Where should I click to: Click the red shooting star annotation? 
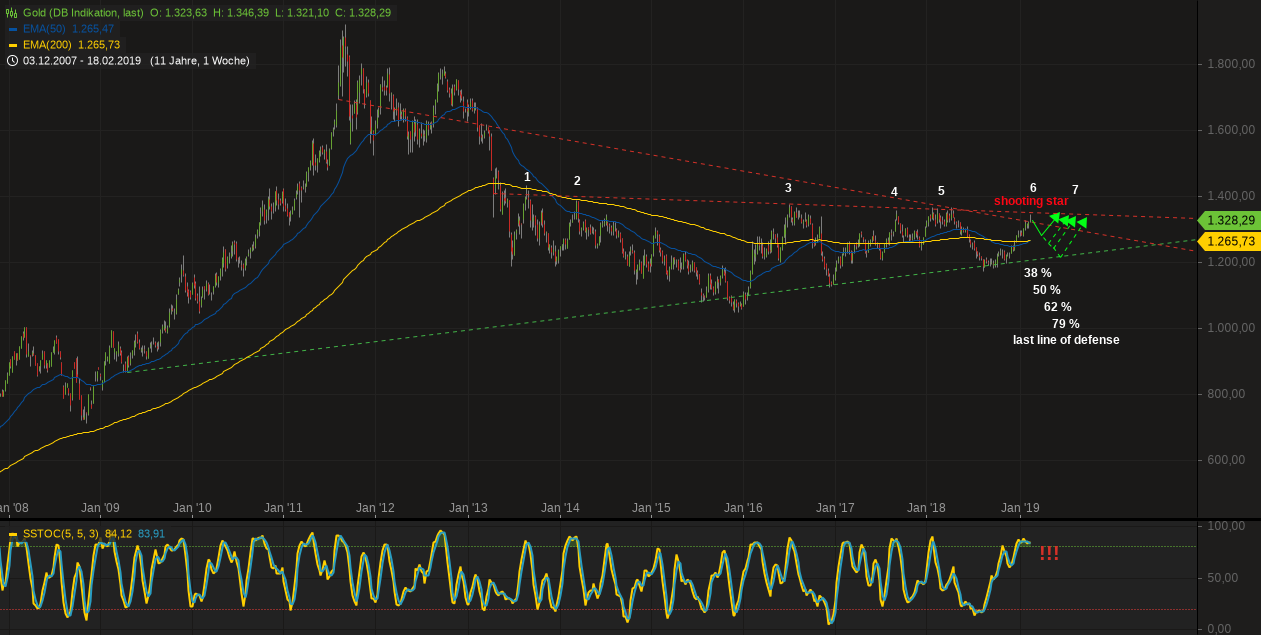tap(1031, 201)
